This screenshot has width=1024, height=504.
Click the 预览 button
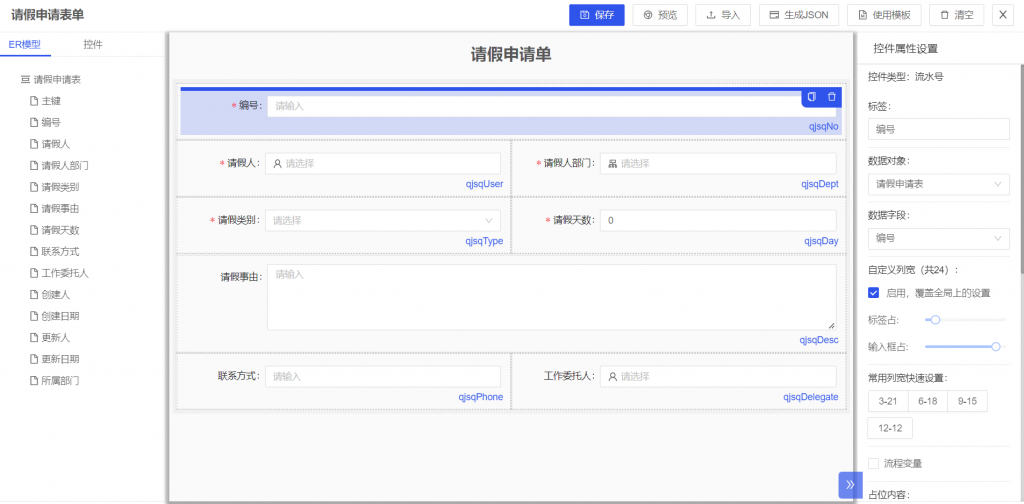(660, 15)
